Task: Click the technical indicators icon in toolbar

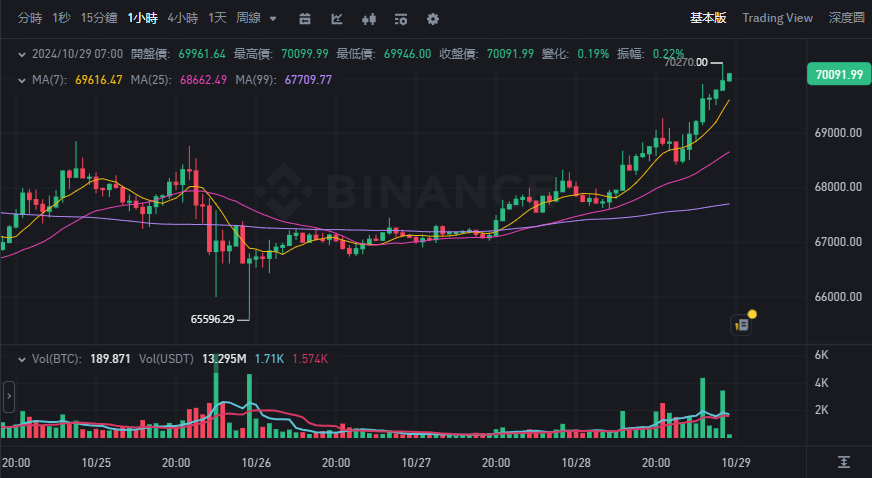Action: click(x=337, y=18)
